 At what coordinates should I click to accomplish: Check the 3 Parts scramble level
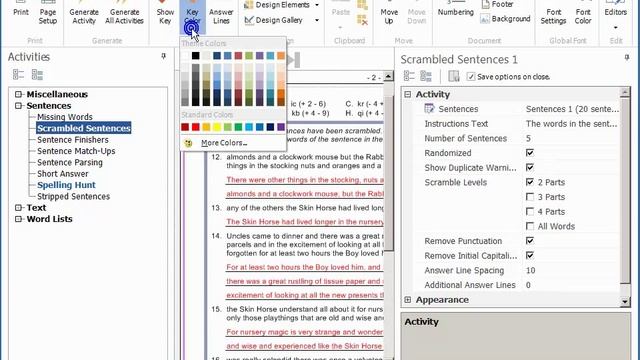click(x=530, y=197)
